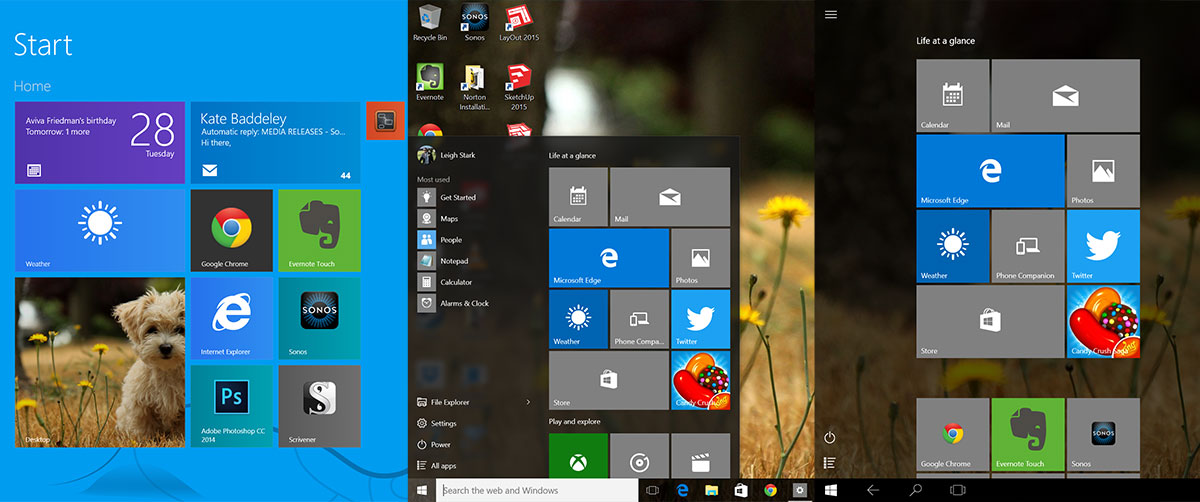Select Notepad from the Most used list
The height and width of the screenshot is (502, 1200).
point(453,261)
